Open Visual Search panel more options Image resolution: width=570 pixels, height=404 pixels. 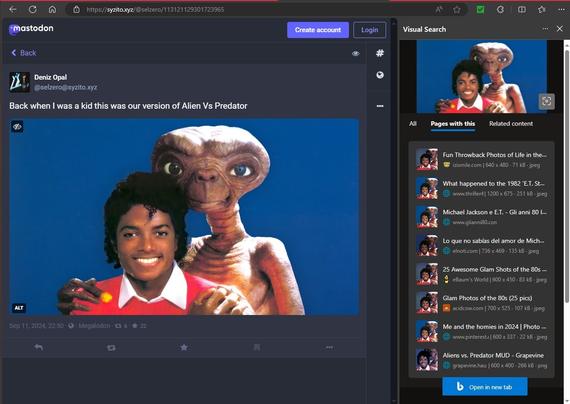click(545, 29)
